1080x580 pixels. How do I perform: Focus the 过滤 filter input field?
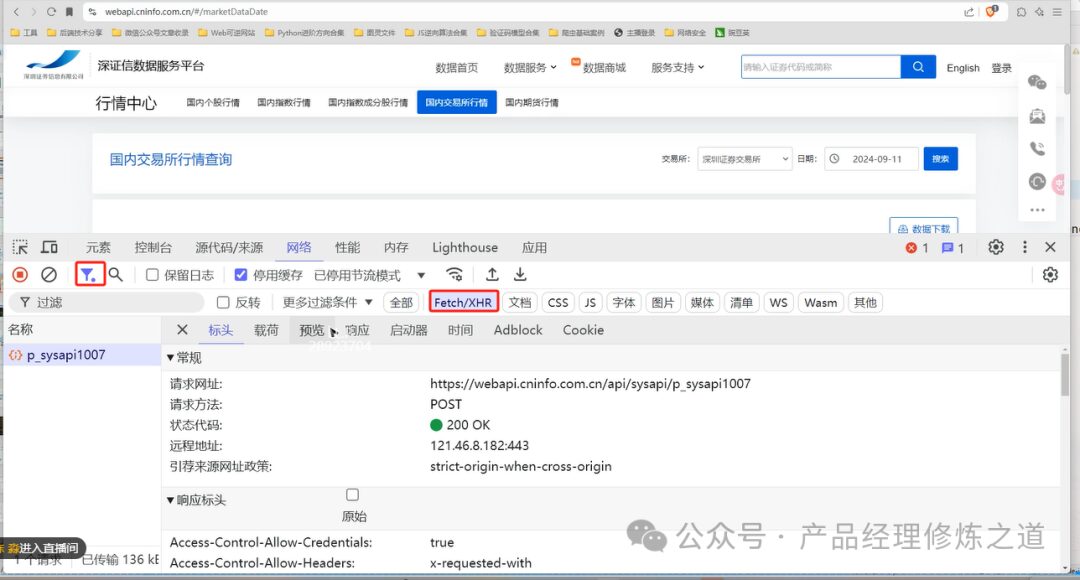[107, 302]
